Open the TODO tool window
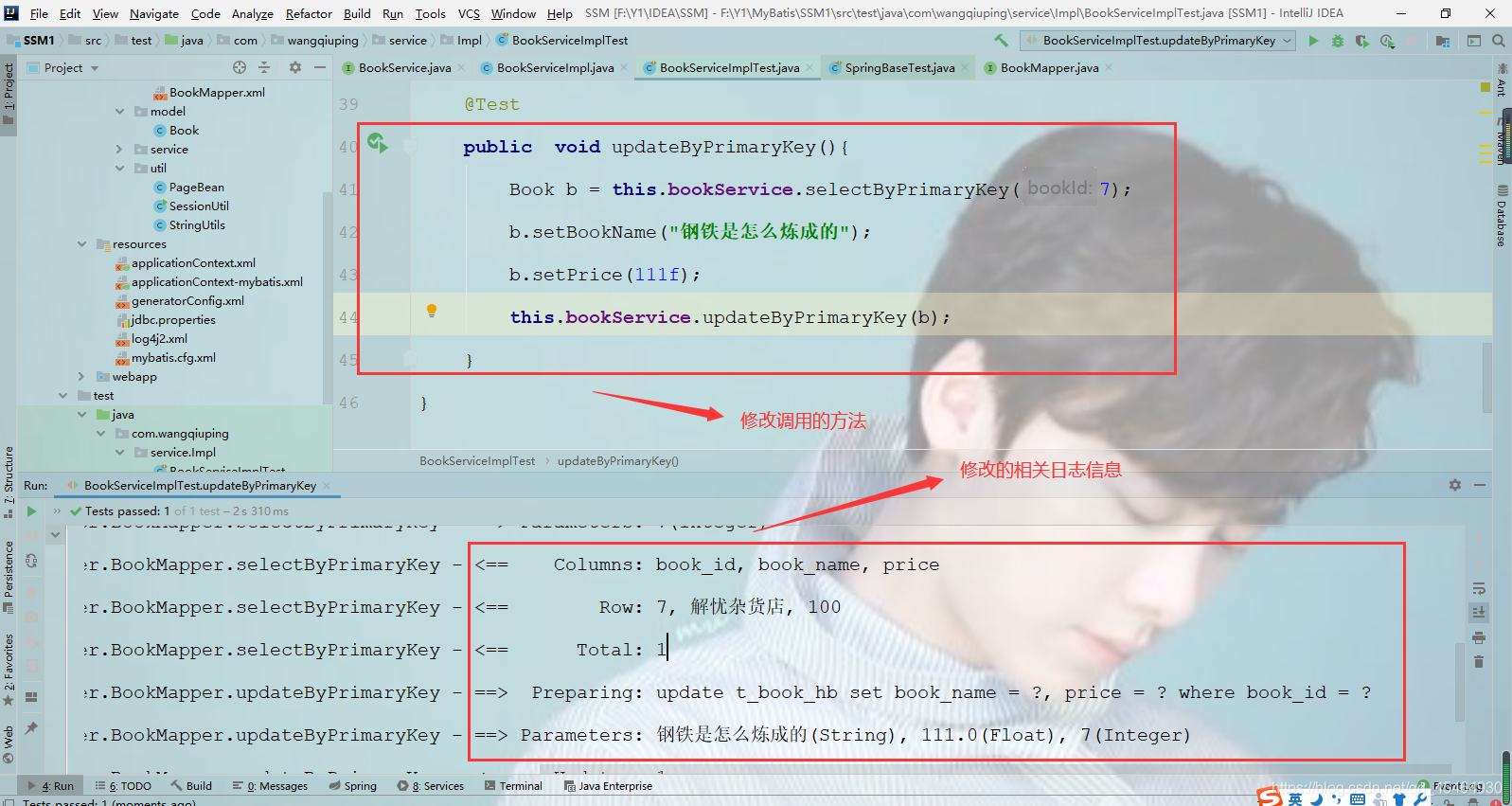This screenshot has width=1512, height=806. tap(124, 786)
